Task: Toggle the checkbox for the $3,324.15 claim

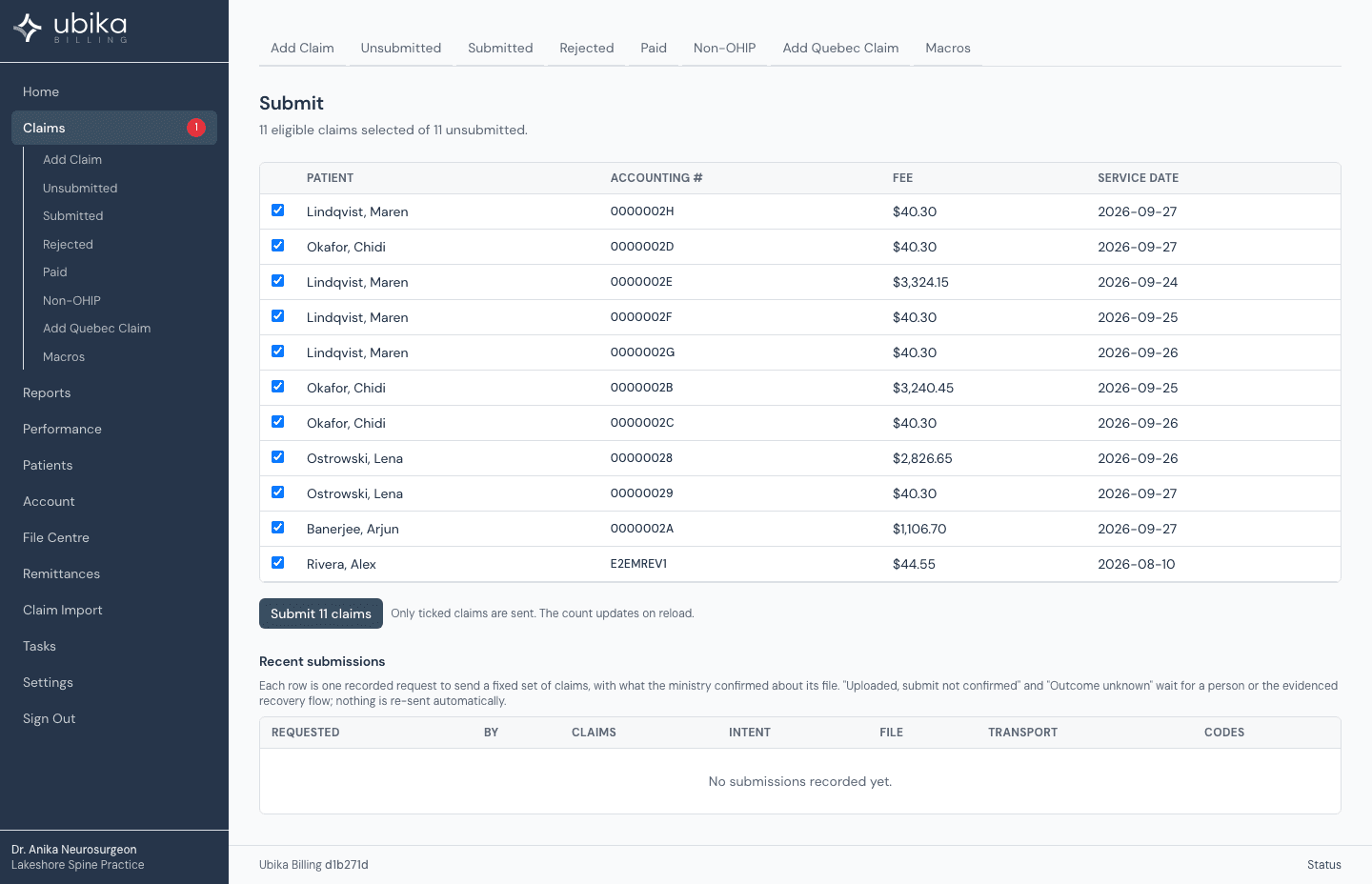Action: coord(277,281)
